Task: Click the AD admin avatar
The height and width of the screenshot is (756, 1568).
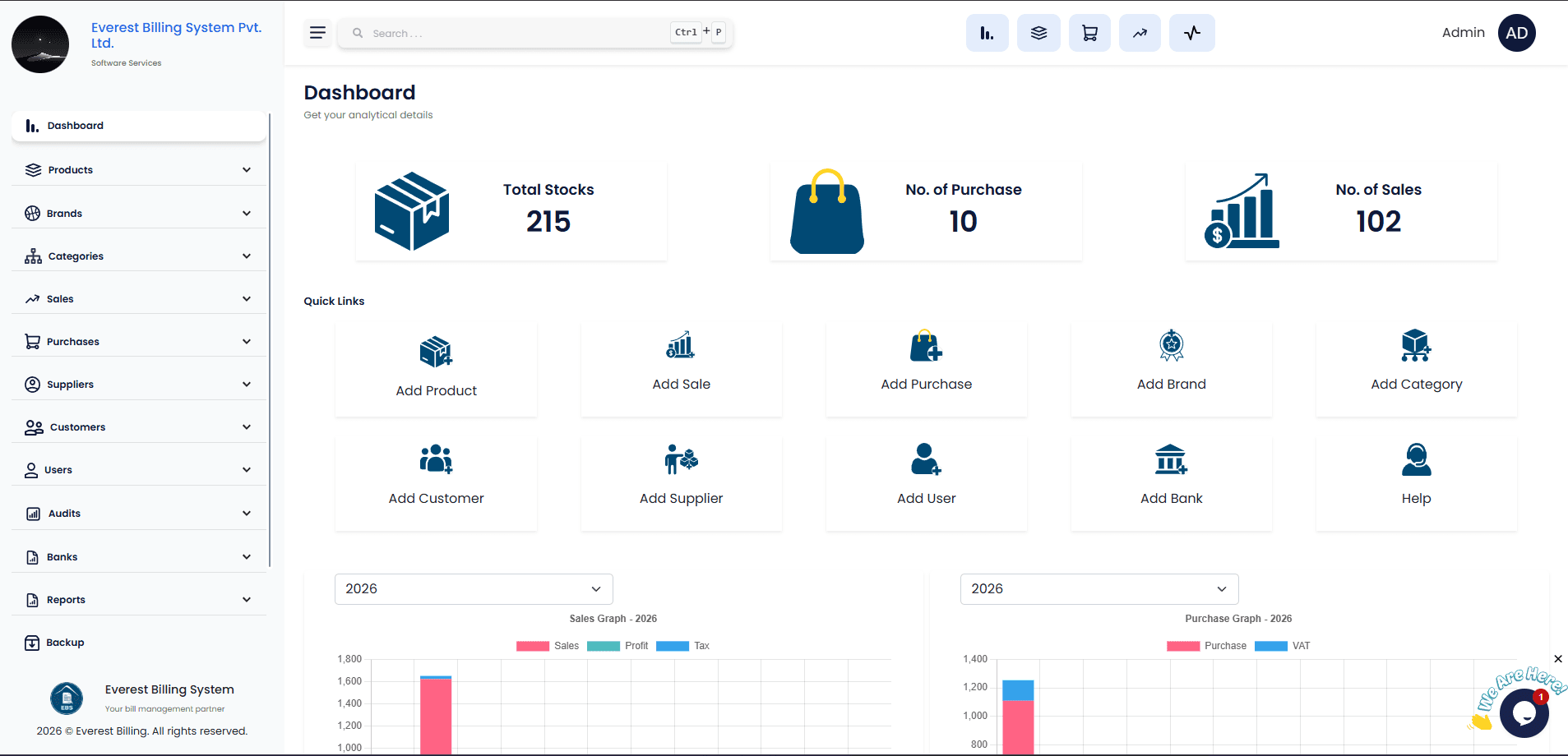Action: (1516, 33)
